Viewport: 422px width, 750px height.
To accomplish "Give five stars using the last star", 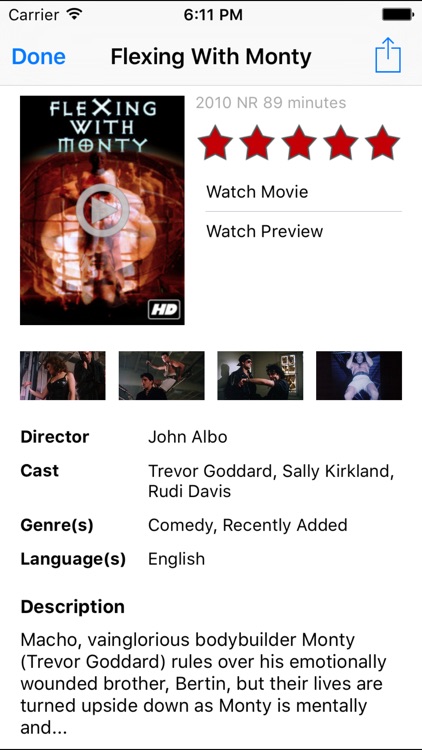I will [x=382, y=143].
